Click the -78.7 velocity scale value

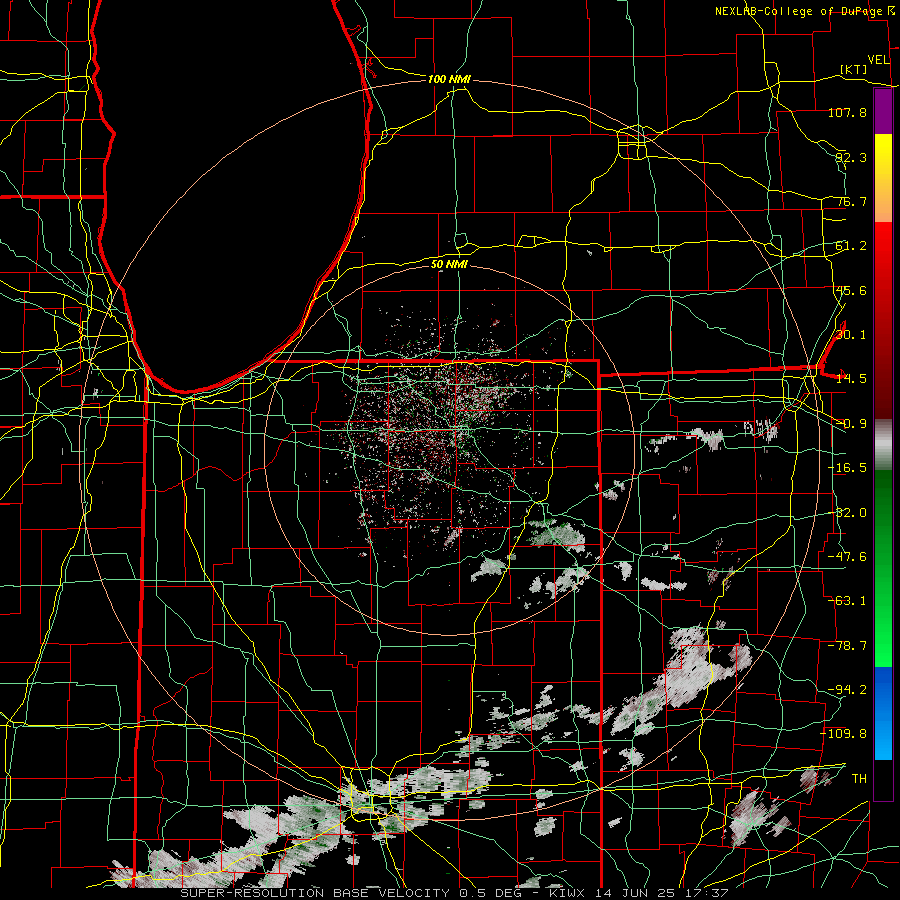847,646
